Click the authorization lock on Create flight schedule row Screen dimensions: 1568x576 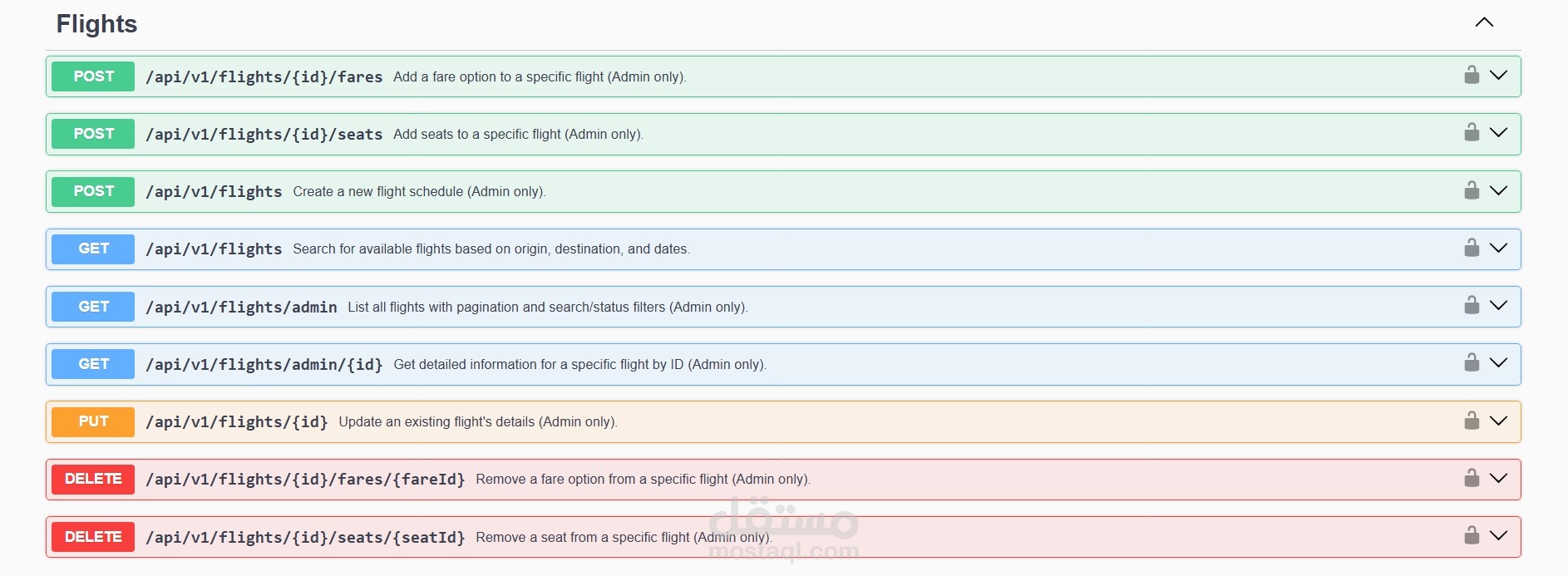point(1472,190)
